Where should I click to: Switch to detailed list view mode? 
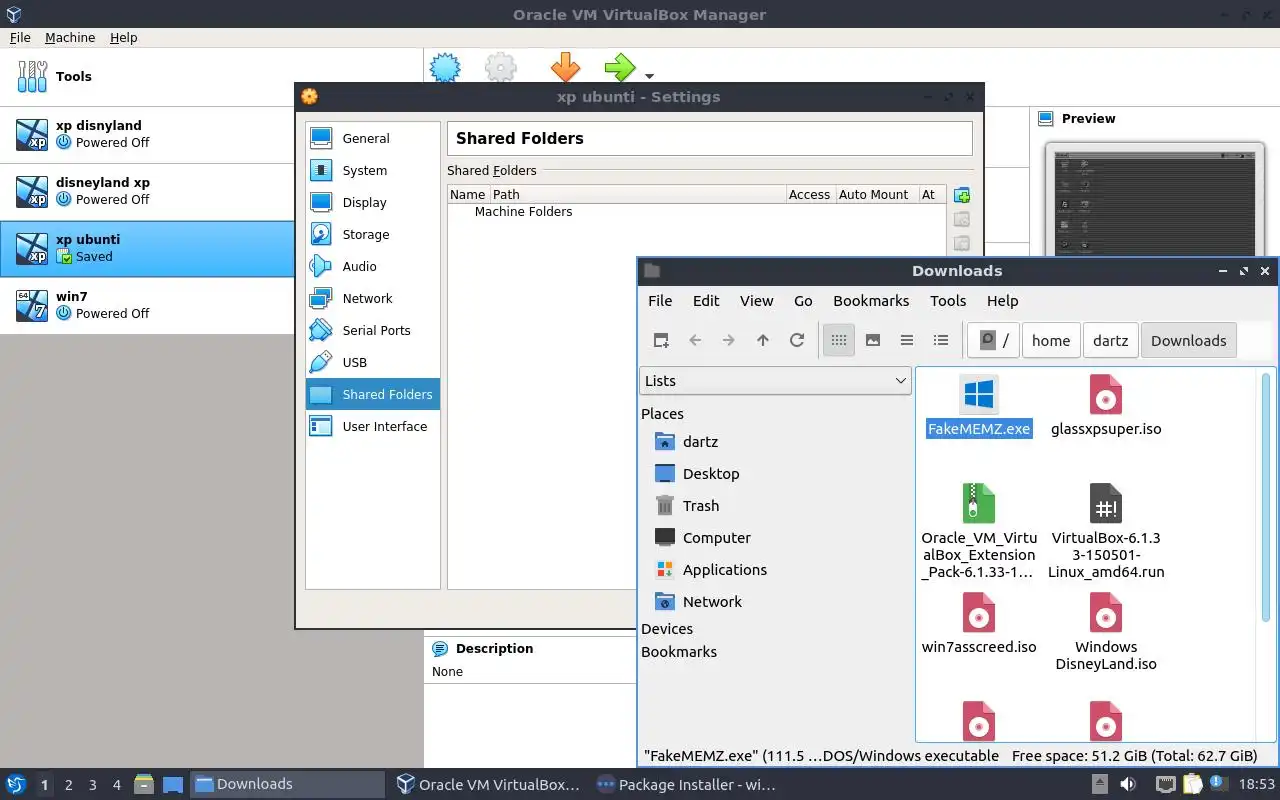(x=941, y=340)
